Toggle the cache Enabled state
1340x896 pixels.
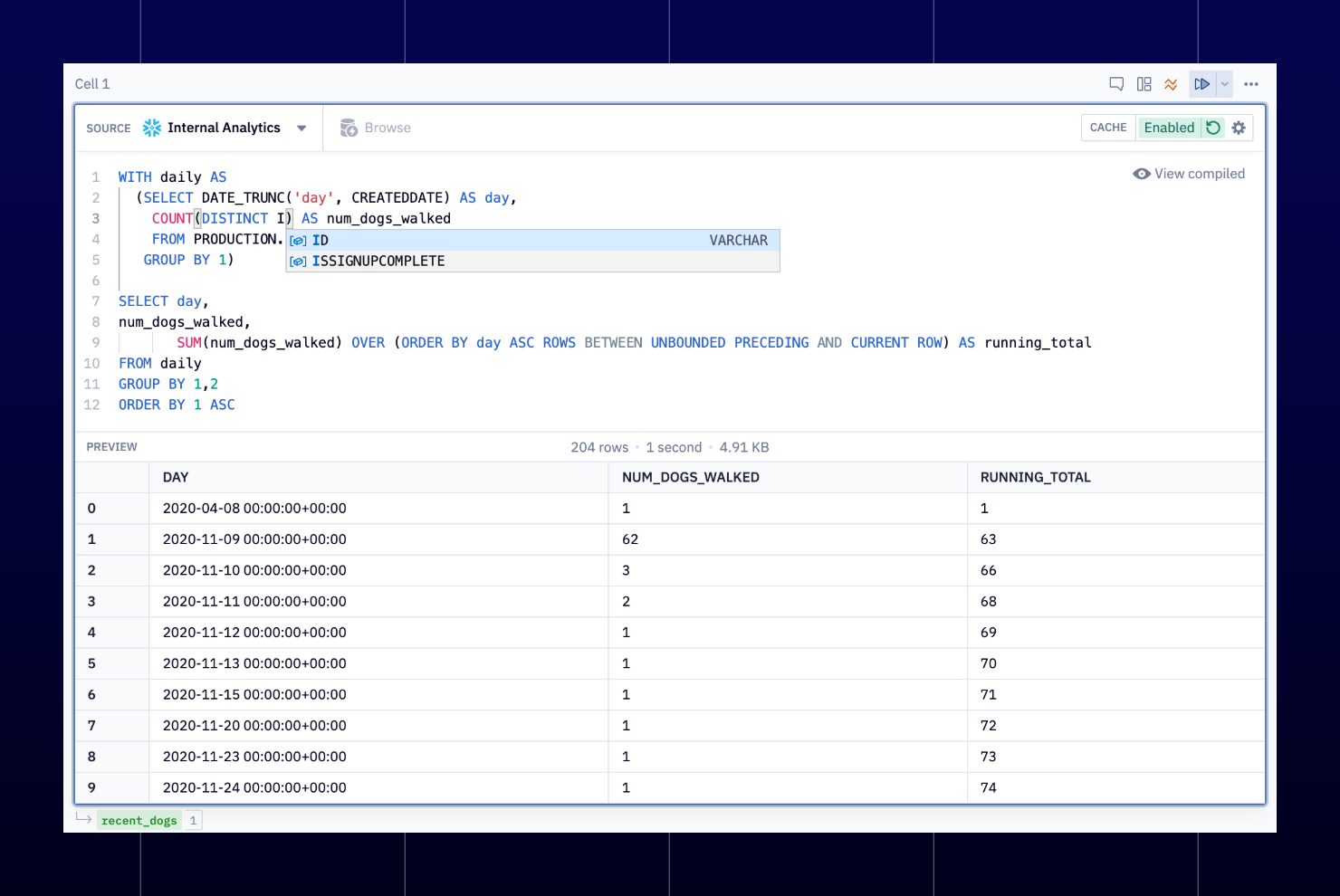pos(1170,128)
